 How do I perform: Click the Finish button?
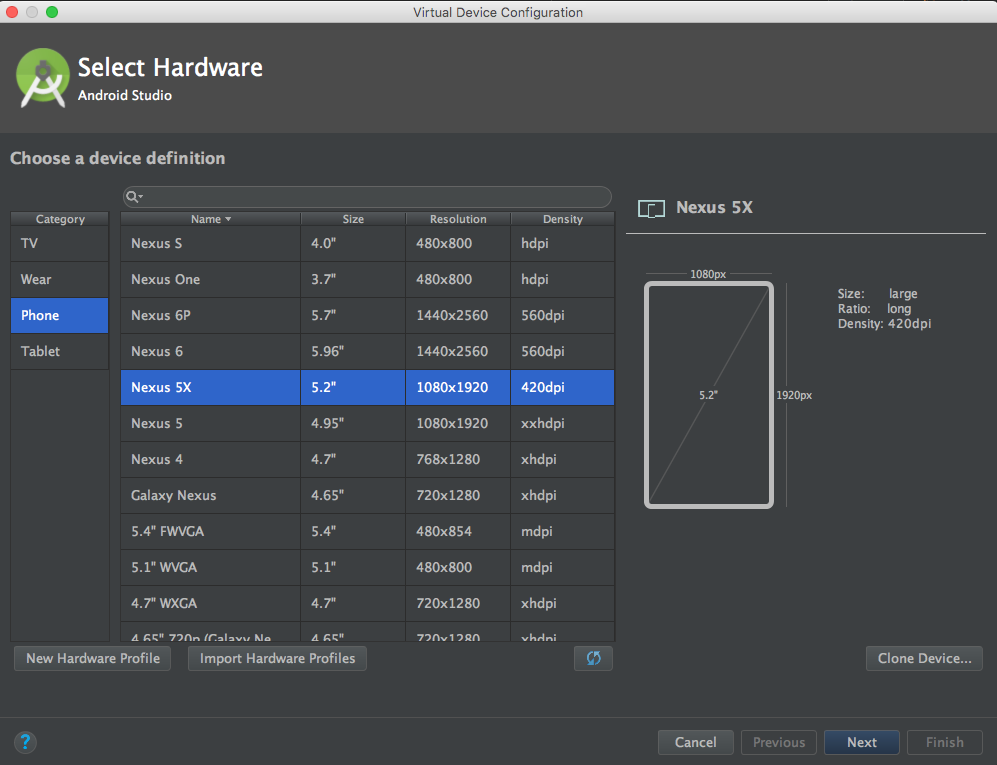[x=944, y=742]
